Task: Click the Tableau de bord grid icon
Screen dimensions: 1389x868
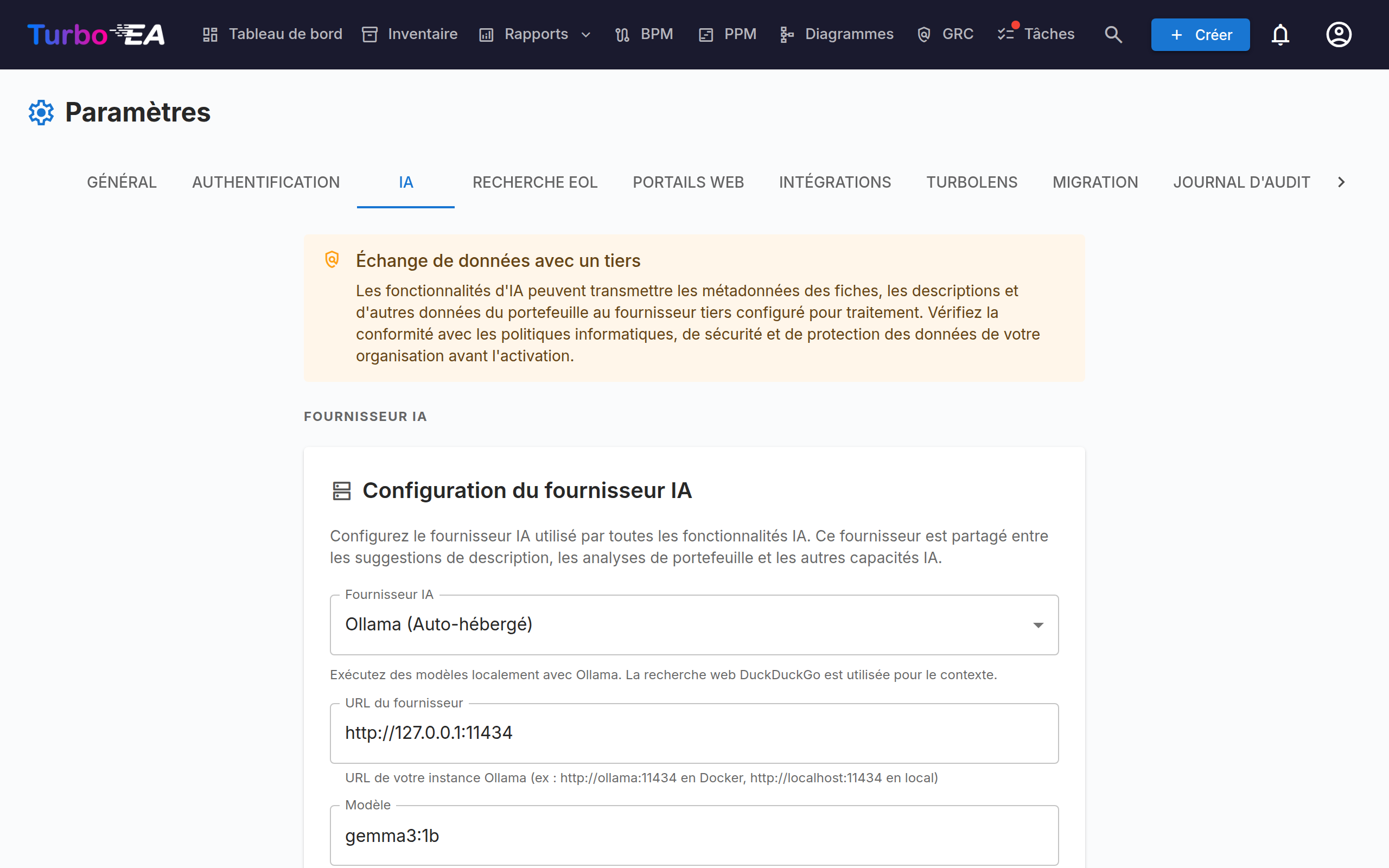Action: click(210, 35)
